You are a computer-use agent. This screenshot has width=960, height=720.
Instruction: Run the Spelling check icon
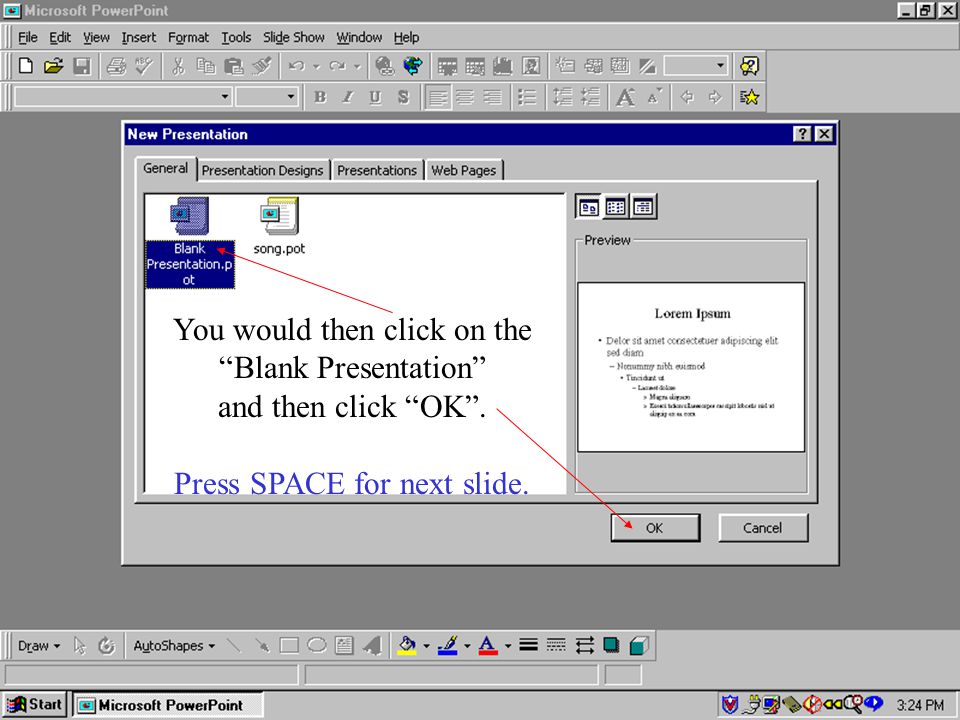(x=143, y=66)
